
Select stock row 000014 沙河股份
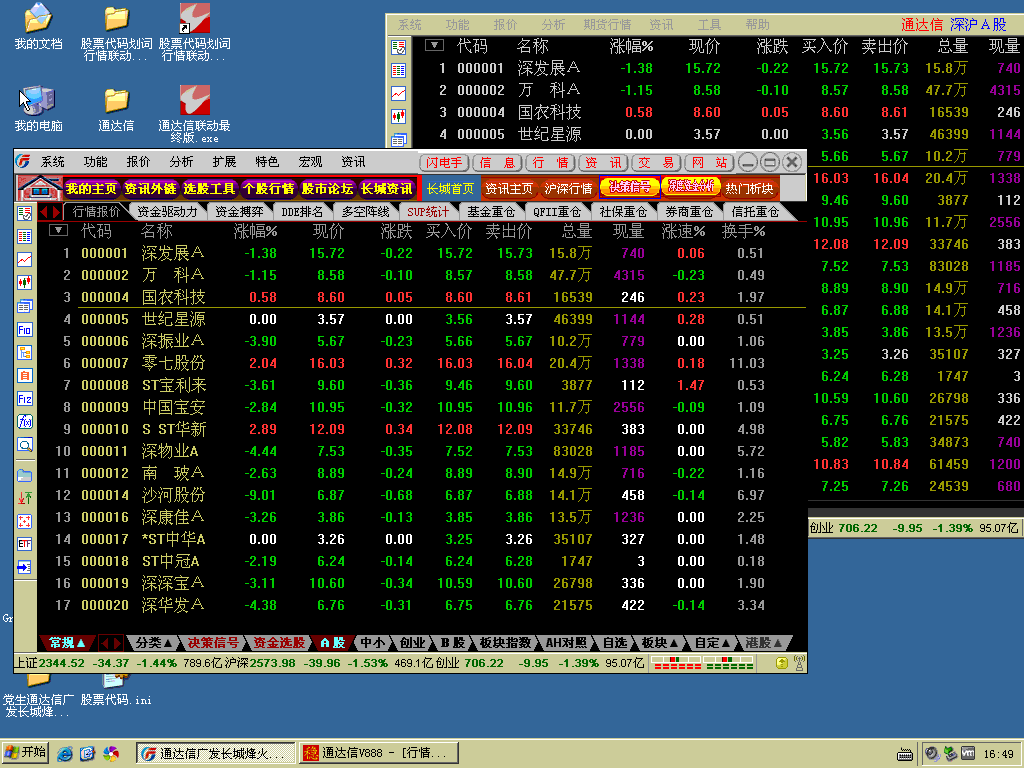[x=422, y=495]
